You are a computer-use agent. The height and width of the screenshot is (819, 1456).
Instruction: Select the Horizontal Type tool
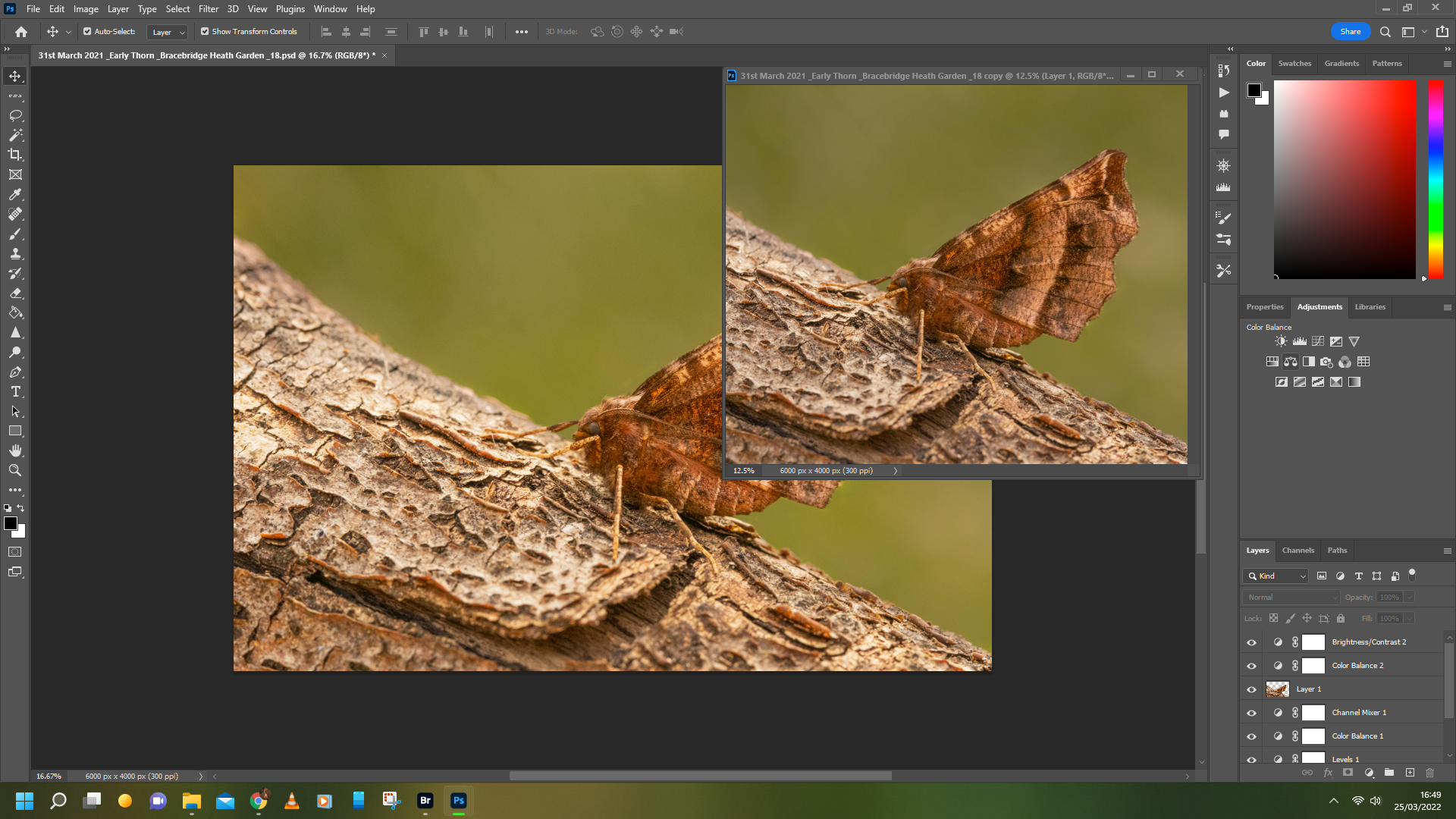click(x=15, y=391)
